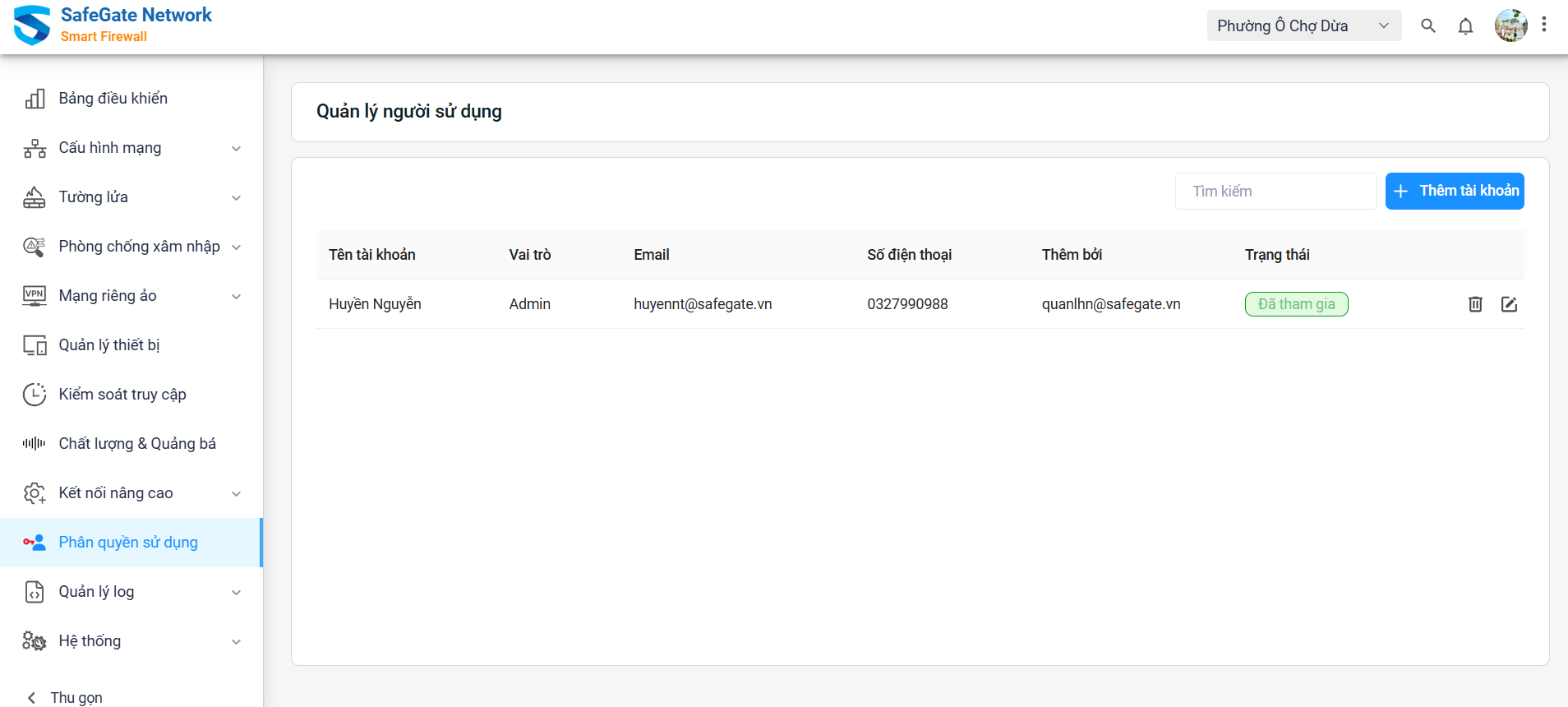Open the notifications bell
The width and height of the screenshot is (1568, 707).
coord(1465,26)
